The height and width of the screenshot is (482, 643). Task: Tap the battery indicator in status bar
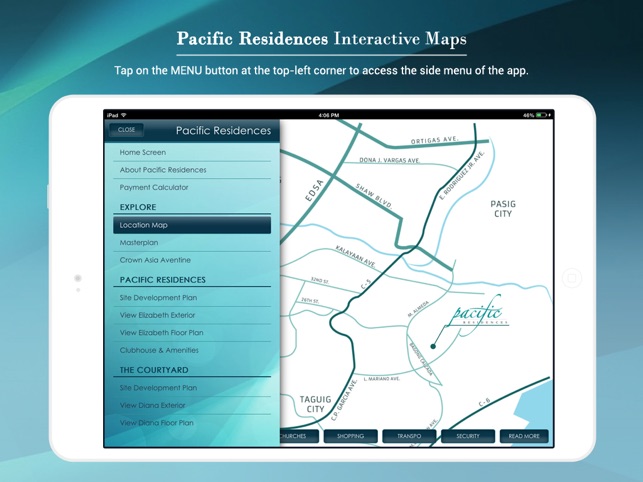click(541, 115)
